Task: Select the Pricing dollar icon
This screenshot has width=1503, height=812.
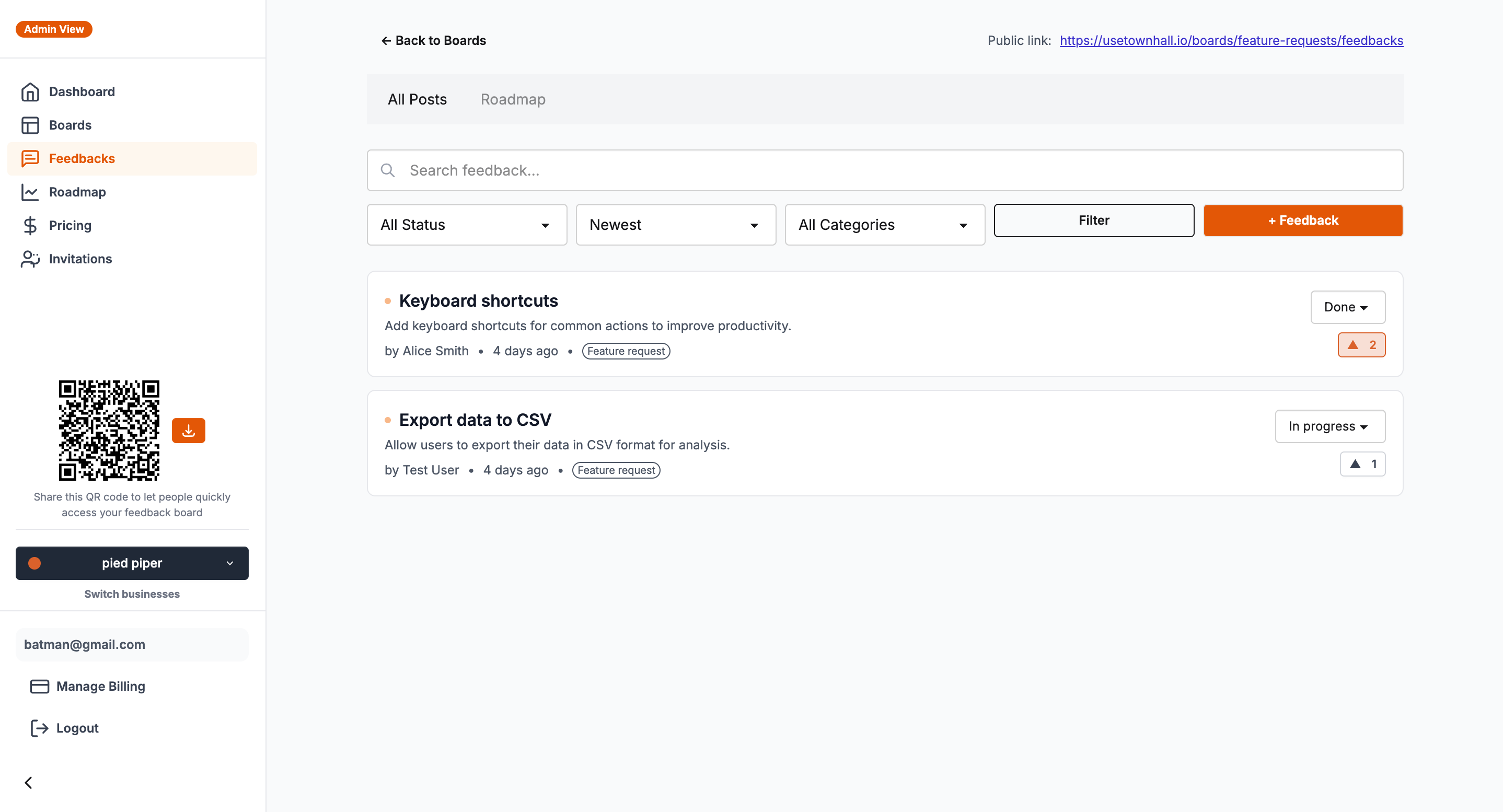Action: 30,225
